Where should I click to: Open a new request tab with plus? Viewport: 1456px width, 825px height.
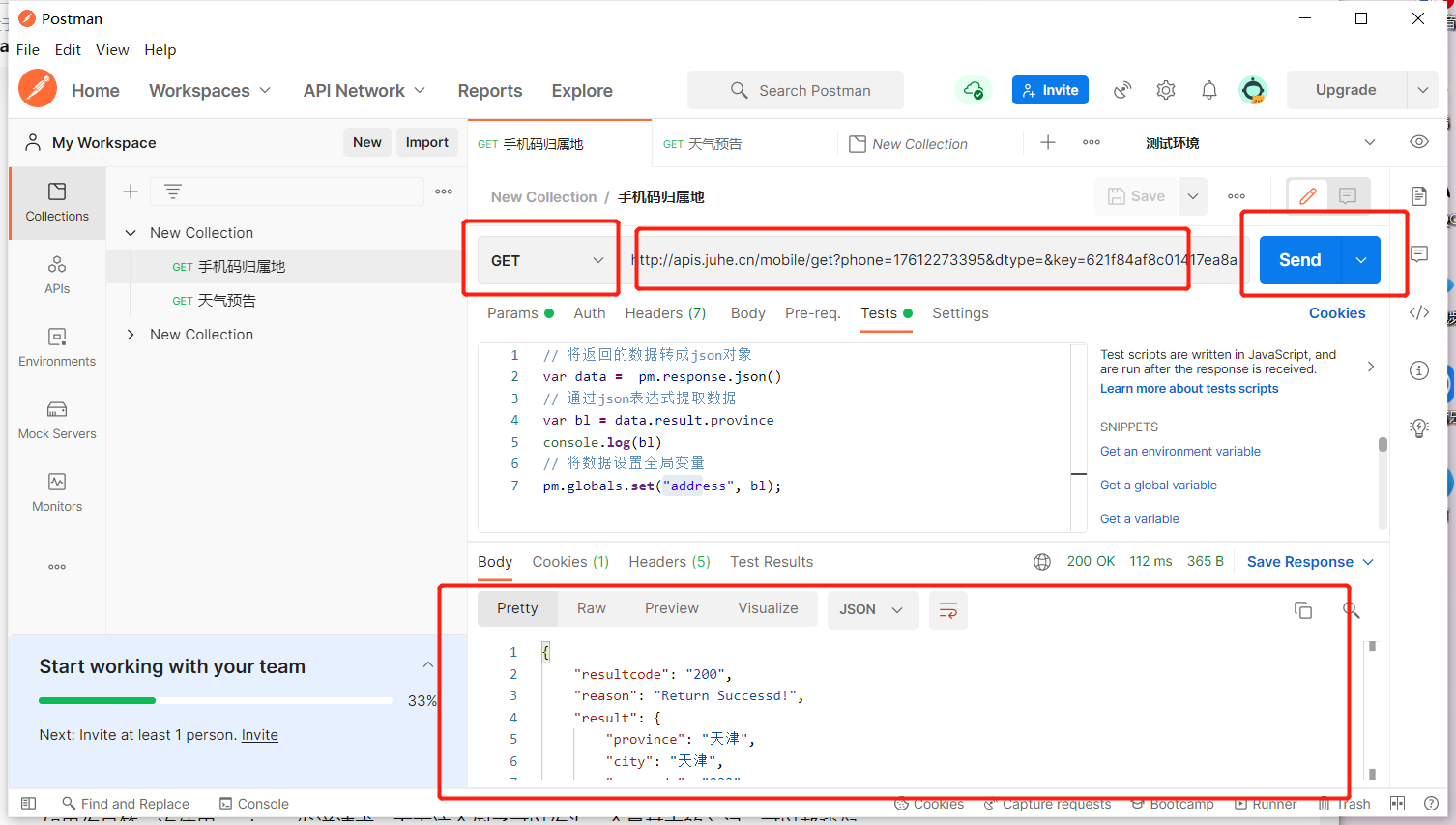(x=1048, y=142)
